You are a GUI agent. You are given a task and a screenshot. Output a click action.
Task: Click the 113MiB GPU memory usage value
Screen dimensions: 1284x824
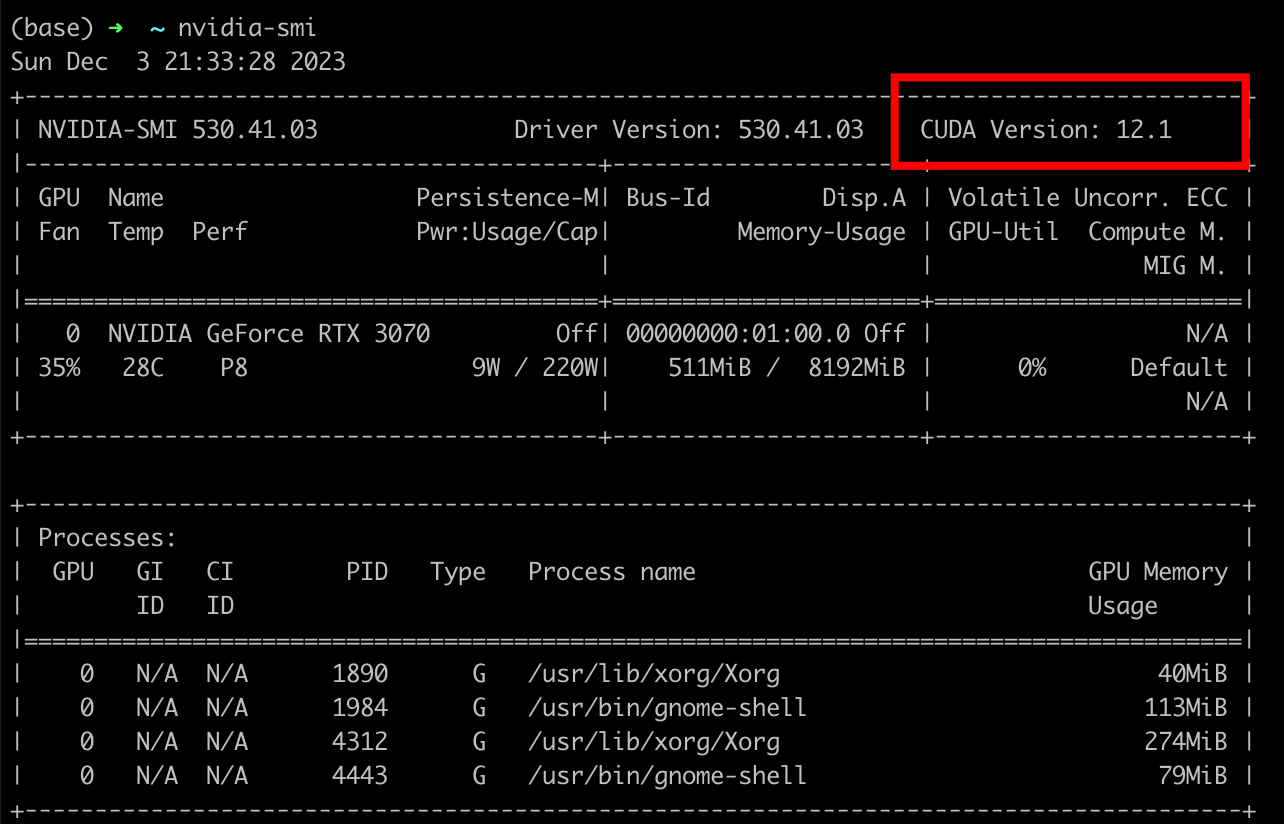click(1185, 708)
